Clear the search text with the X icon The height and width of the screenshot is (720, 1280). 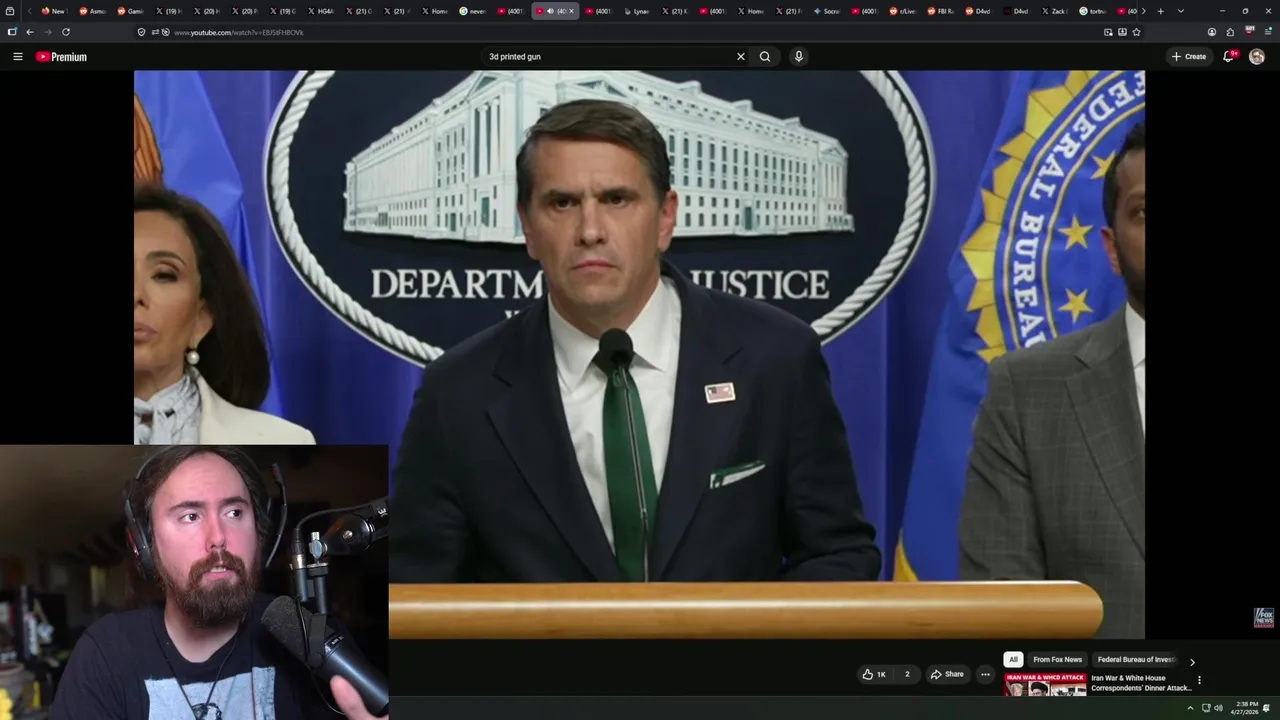741,57
